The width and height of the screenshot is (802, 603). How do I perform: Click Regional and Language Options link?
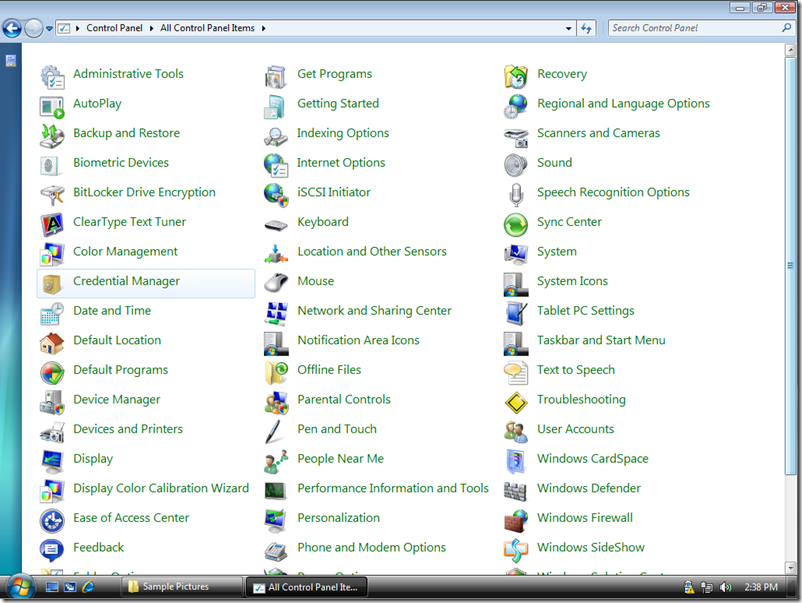(623, 104)
